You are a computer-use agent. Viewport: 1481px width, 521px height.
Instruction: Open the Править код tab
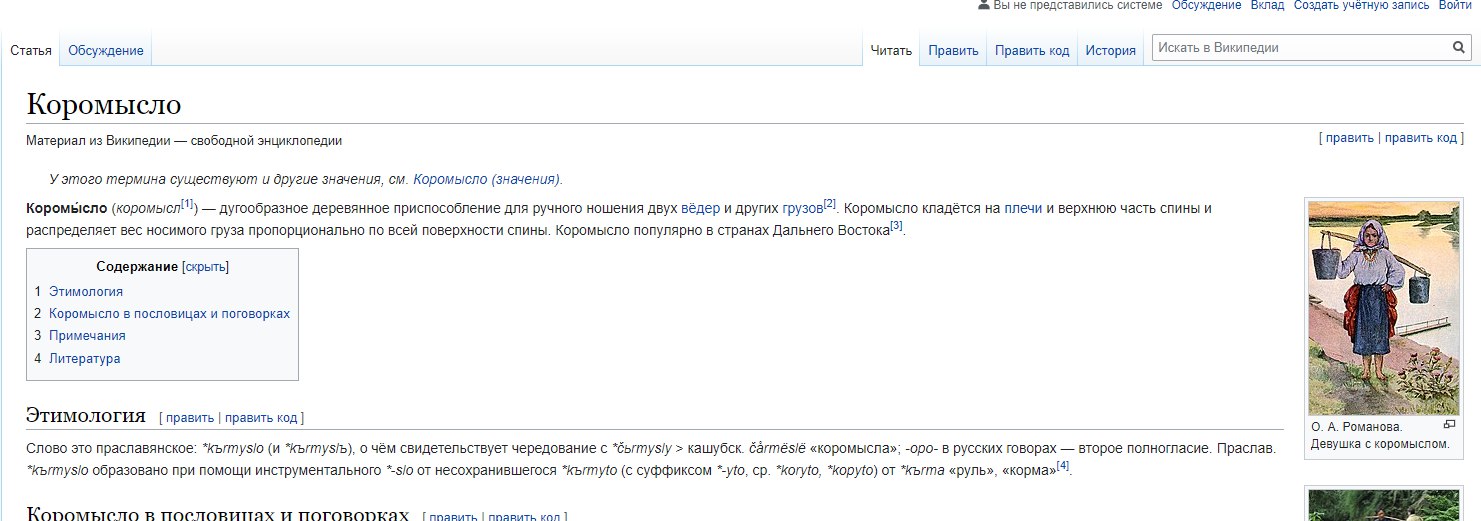pyautogui.click(x=1032, y=50)
